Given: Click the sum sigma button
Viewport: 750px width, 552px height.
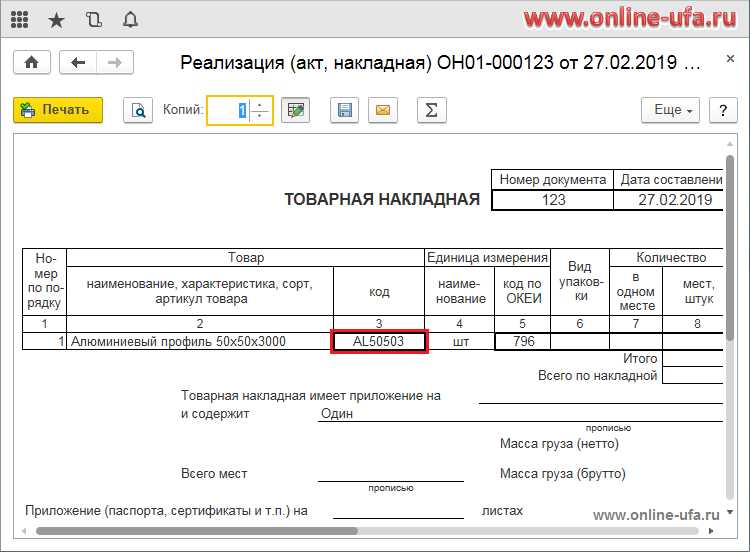Looking at the screenshot, I should 430,110.
